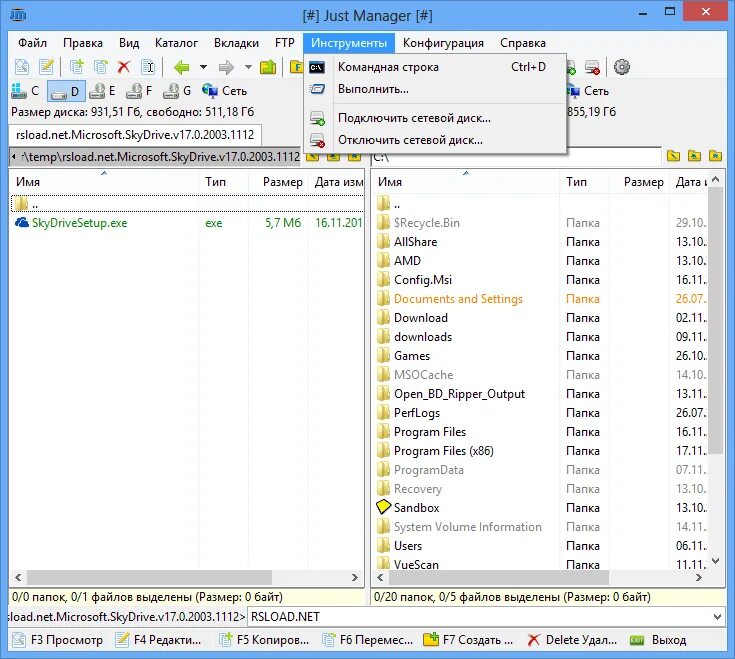Viewport: 735px width, 659px height.
Task: Click the Copy files toolbar icon
Action: coord(76,67)
